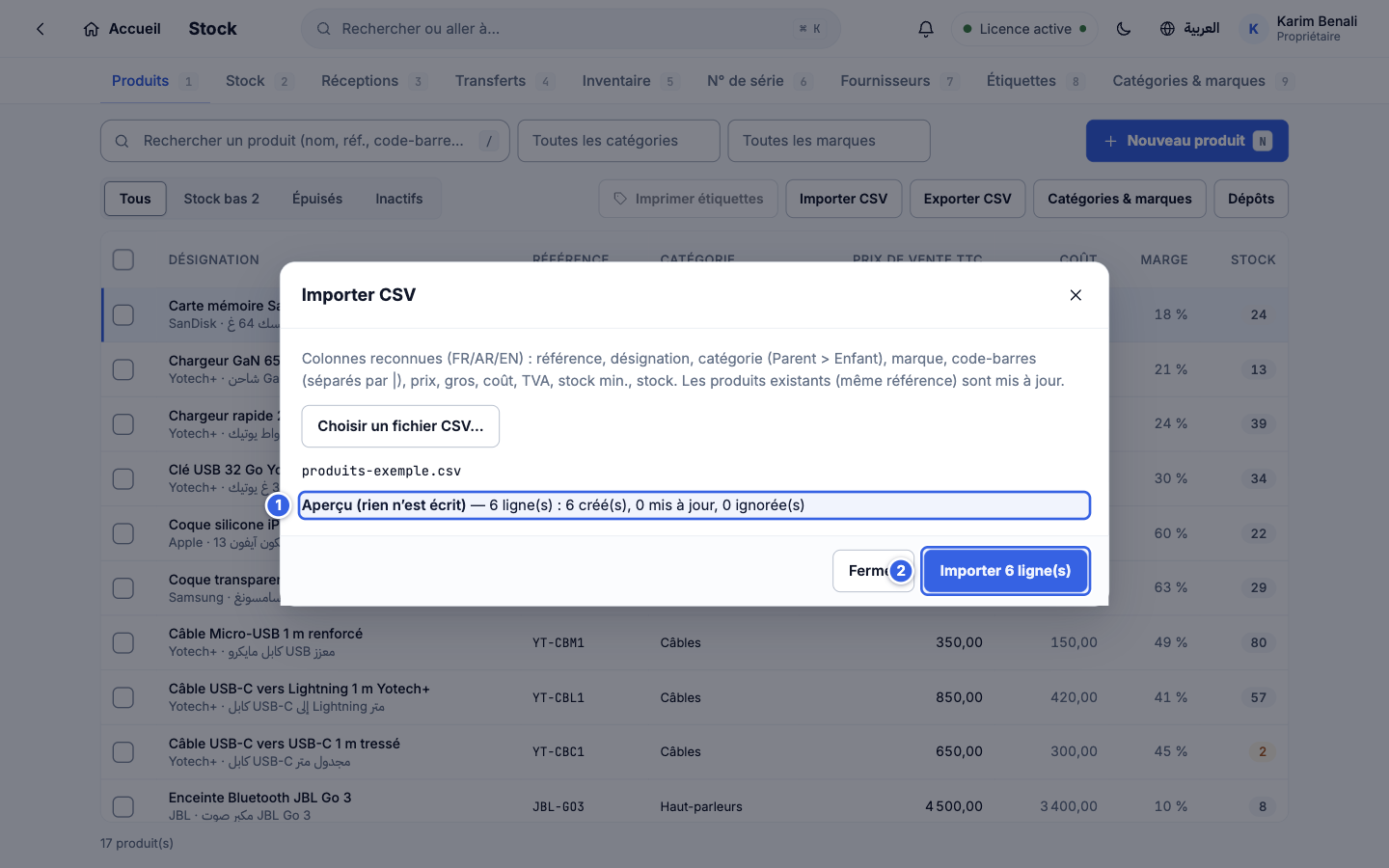
Task: Switch to the Fournisseurs tab
Action: tap(900, 81)
